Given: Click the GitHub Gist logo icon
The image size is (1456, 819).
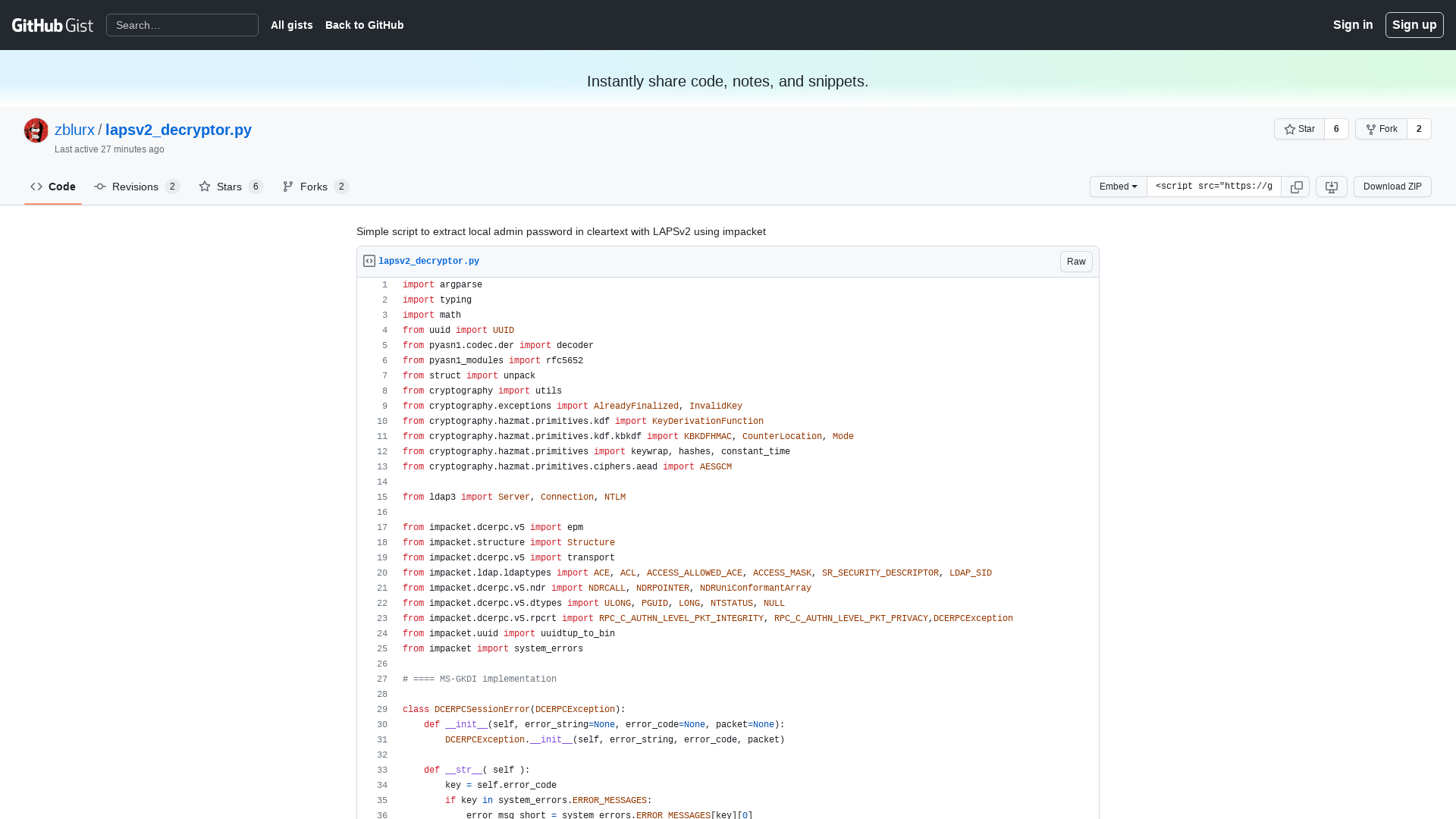Looking at the screenshot, I should coord(52,25).
